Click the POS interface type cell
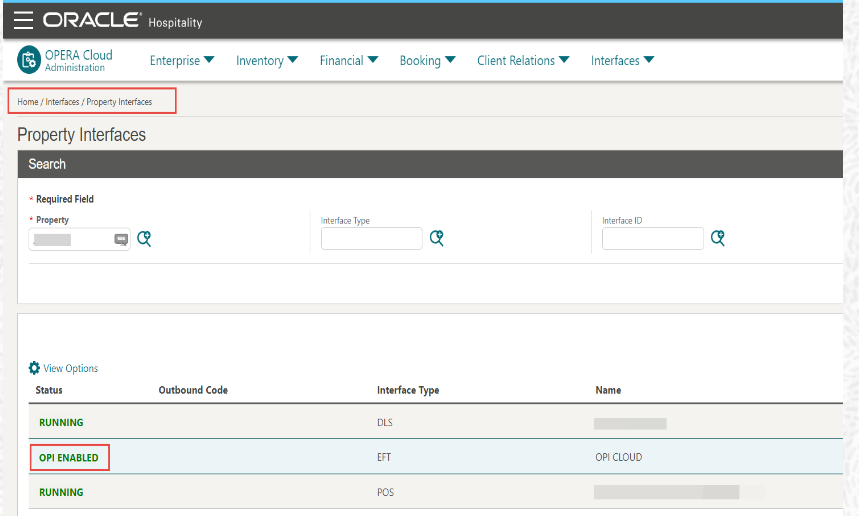The width and height of the screenshot is (859, 516). click(385, 492)
